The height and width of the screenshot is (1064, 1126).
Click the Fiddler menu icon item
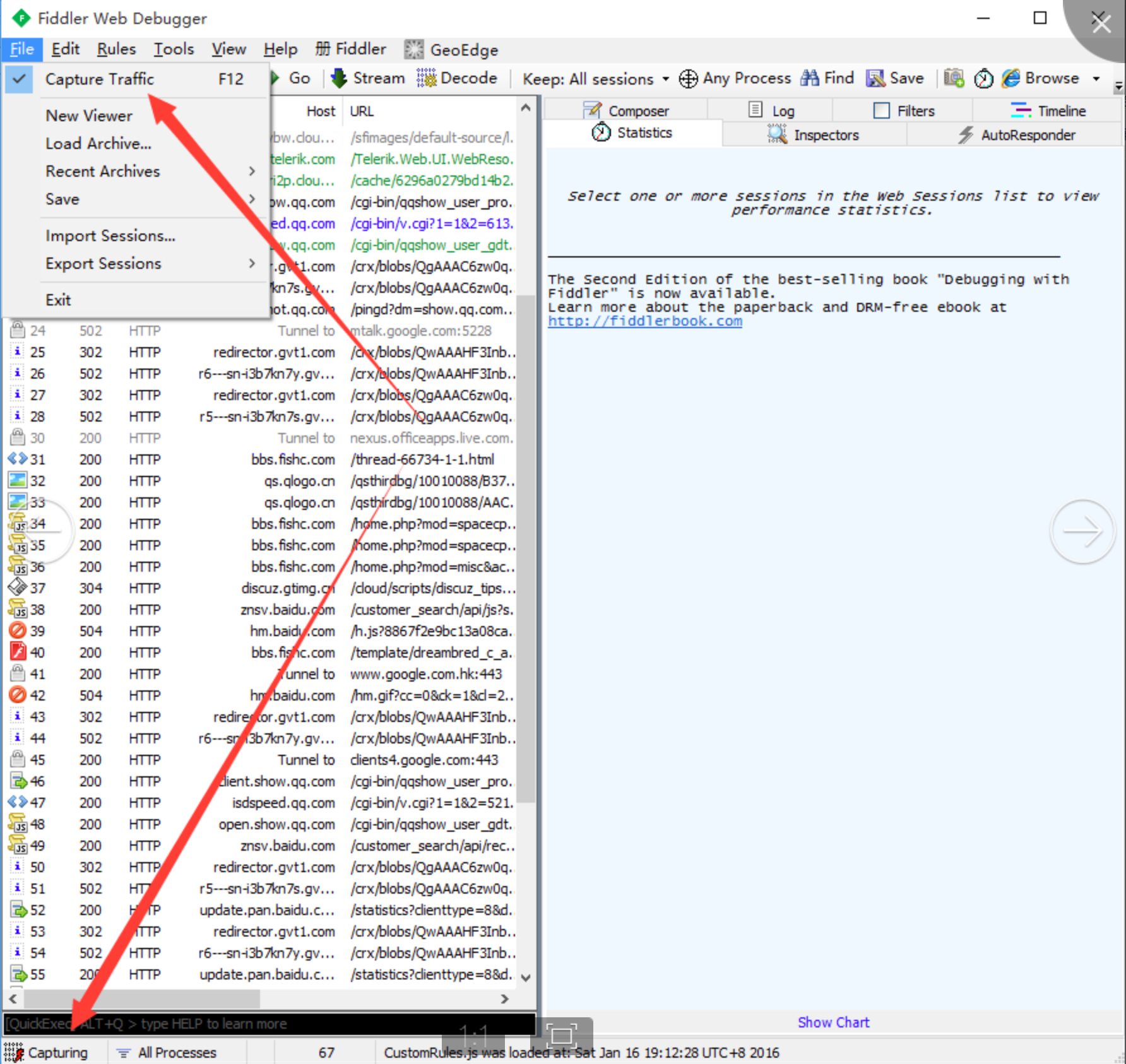350,49
